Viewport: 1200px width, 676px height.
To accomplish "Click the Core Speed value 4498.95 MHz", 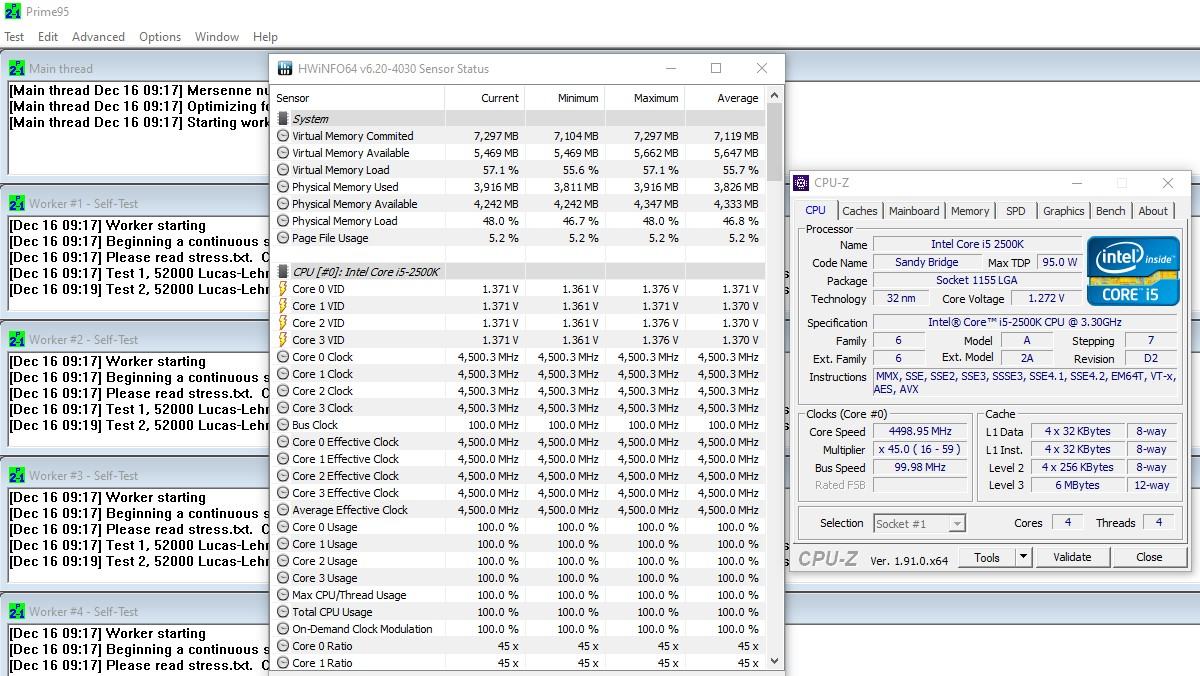I will (920, 432).
